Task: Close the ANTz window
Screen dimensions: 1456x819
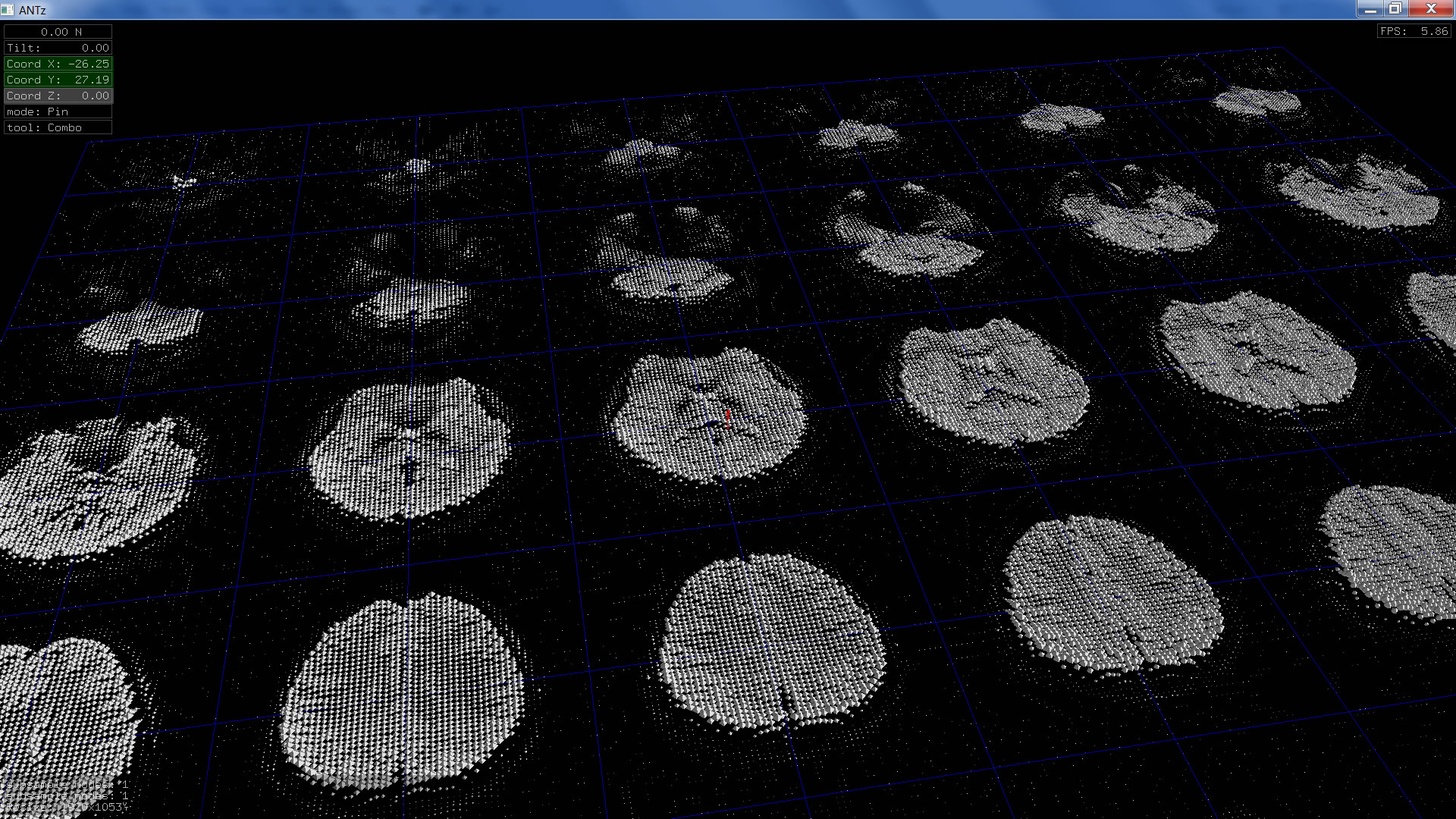Action: [x=1431, y=9]
